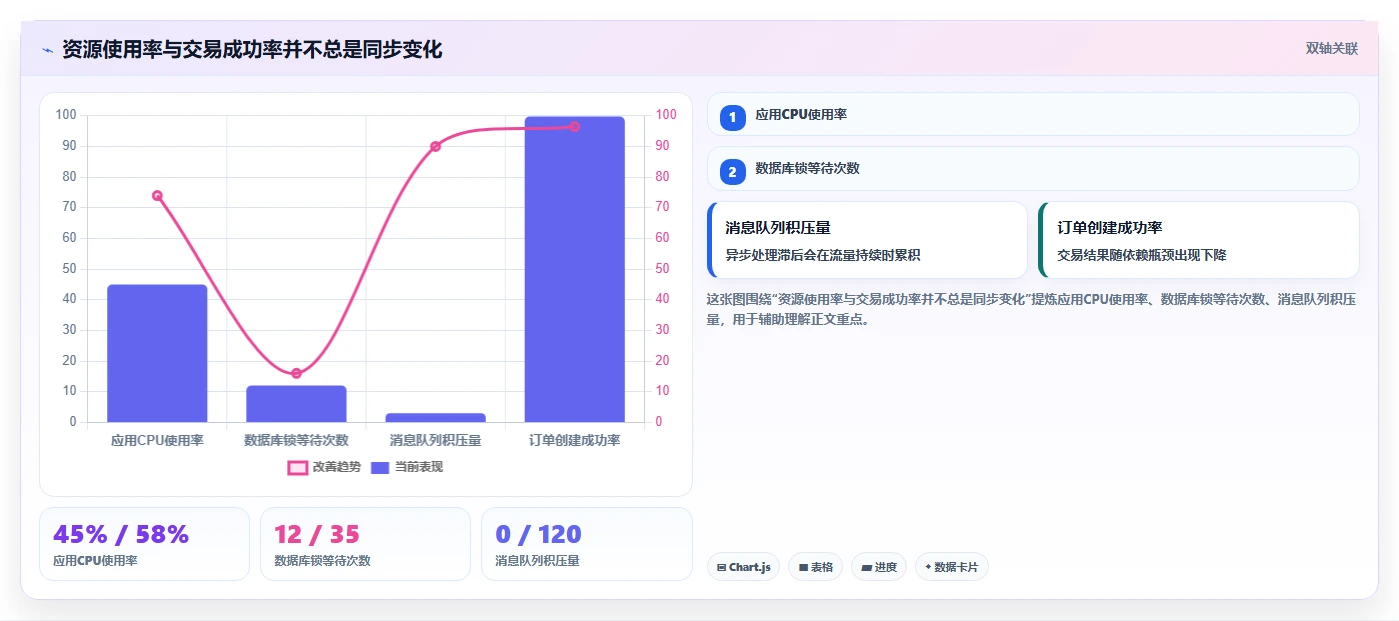Select the 数据卡片 tag chip
The image size is (1399, 621).
pyautogui.click(x=951, y=567)
